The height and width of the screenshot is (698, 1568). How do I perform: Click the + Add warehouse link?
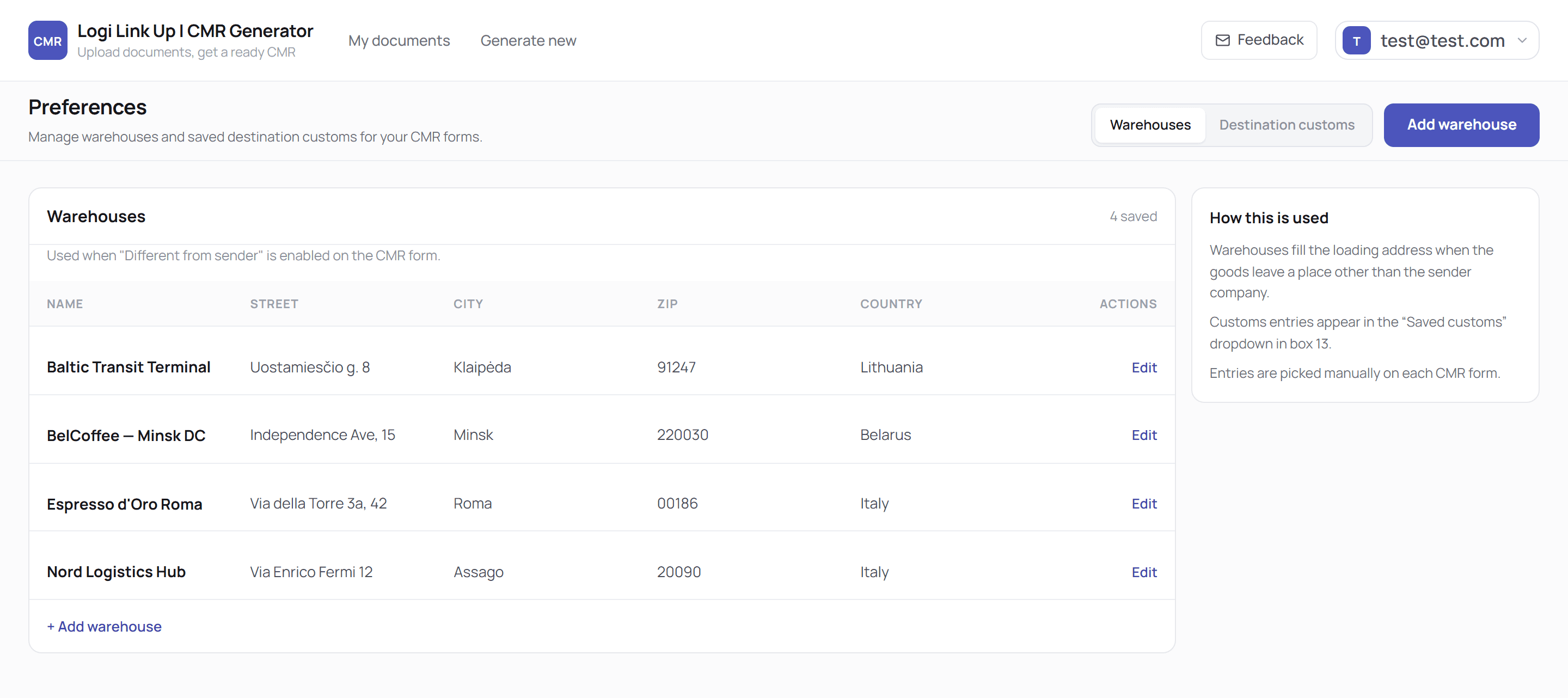click(x=104, y=627)
